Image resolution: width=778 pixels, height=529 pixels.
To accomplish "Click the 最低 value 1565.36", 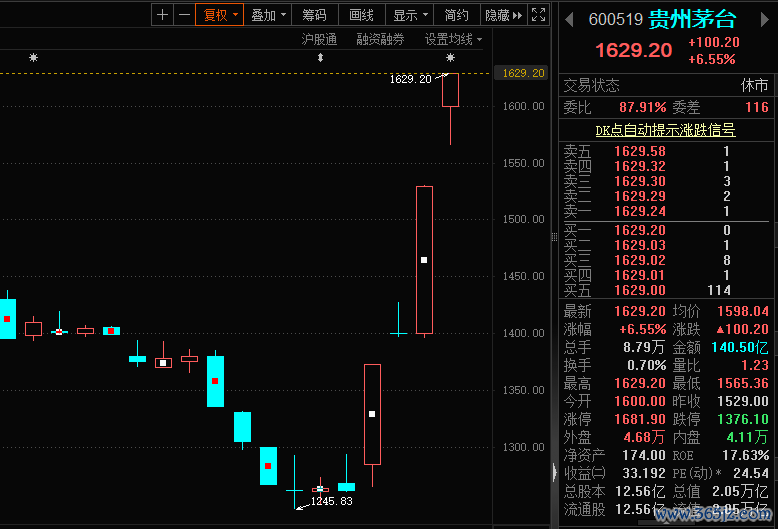I will pyautogui.click(x=743, y=383).
